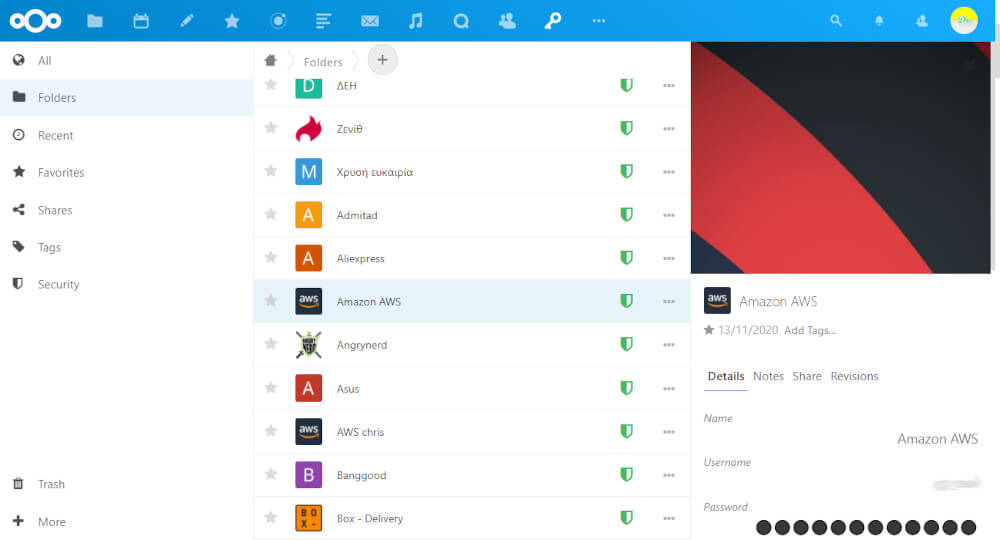Open the Ζενίθ row options menu
The width and height of the screenshot is (1000, 540).
(x=668, y=129)
